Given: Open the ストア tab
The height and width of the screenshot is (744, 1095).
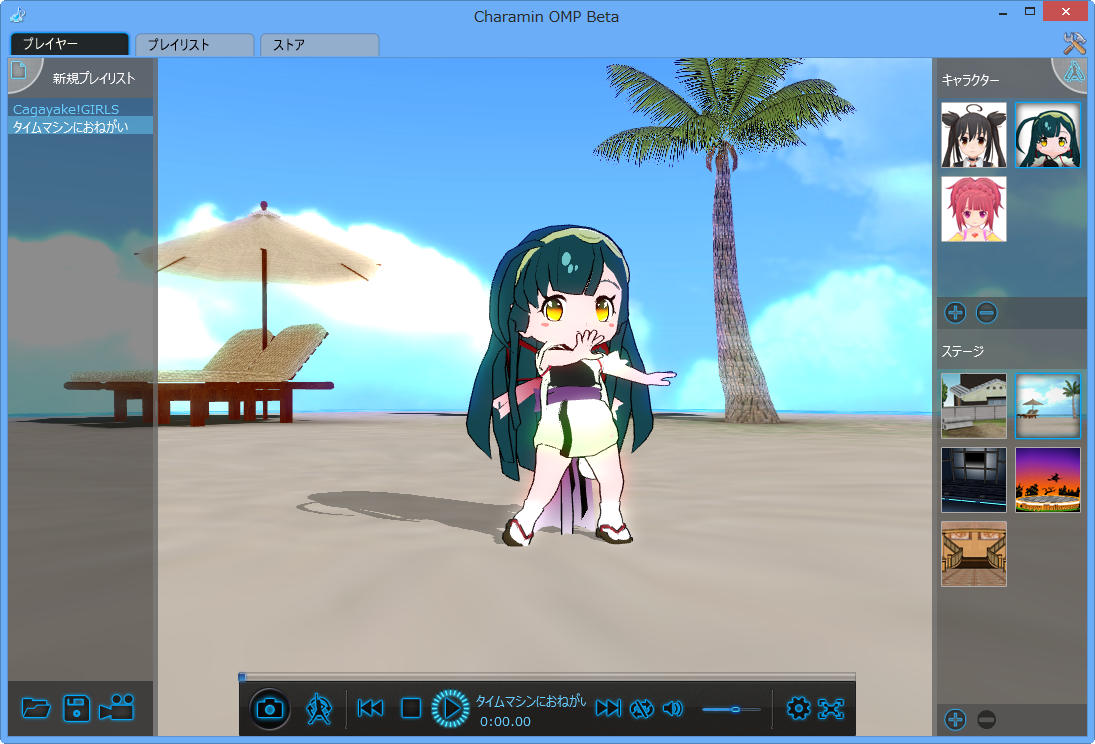Looking at the screenshot, I should (319, 44).
